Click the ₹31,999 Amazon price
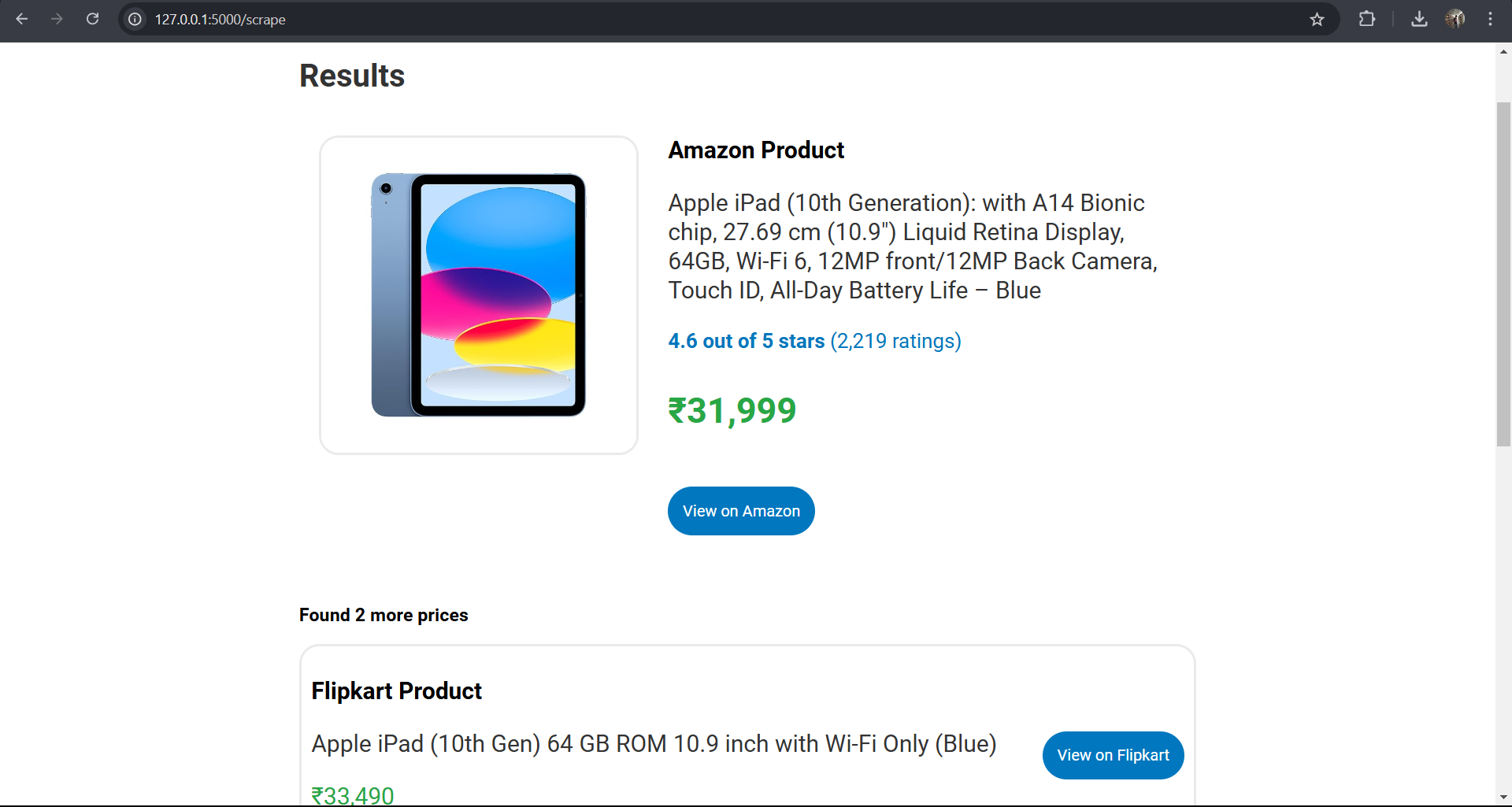Image resolution: width=1512 pixels, height=807 pixels. coord(732,411)
